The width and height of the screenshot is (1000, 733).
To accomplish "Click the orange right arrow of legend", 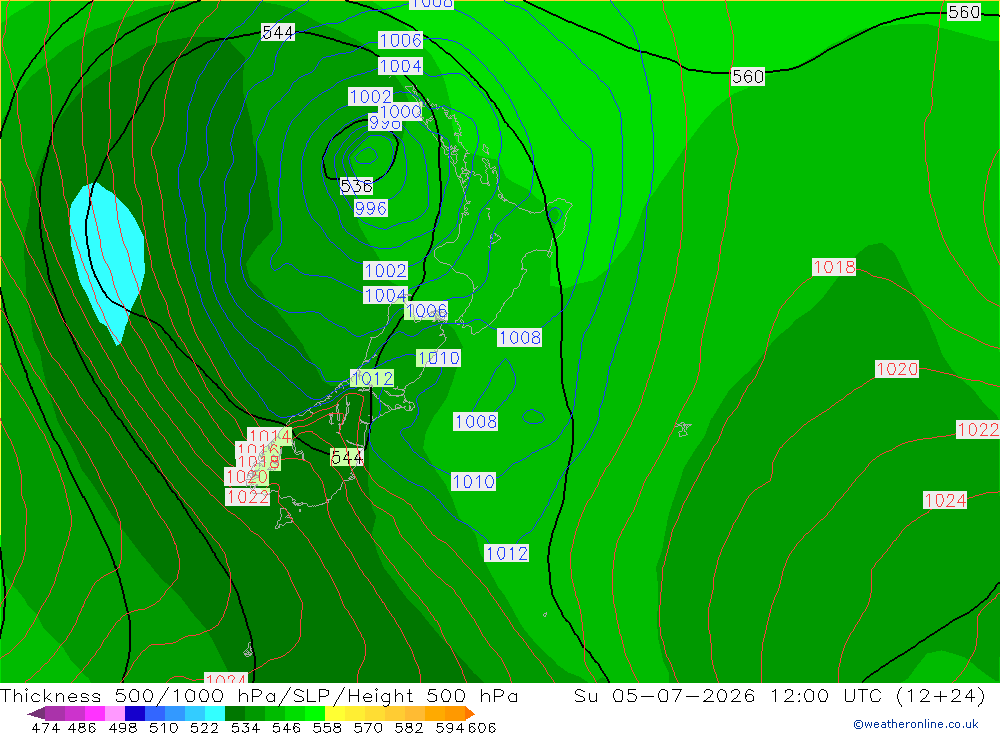I will coord(469,713).
